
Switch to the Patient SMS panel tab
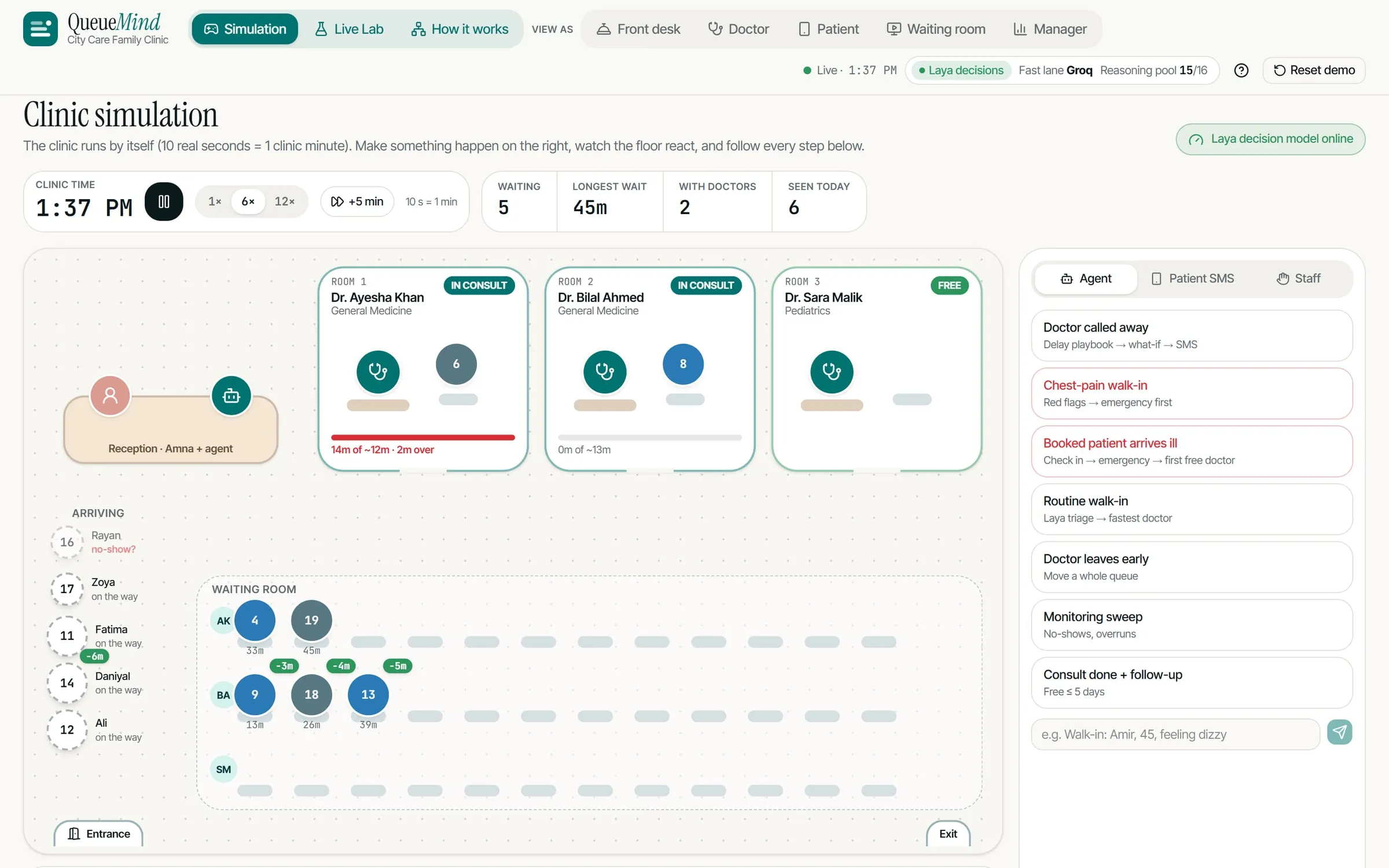1192,279
